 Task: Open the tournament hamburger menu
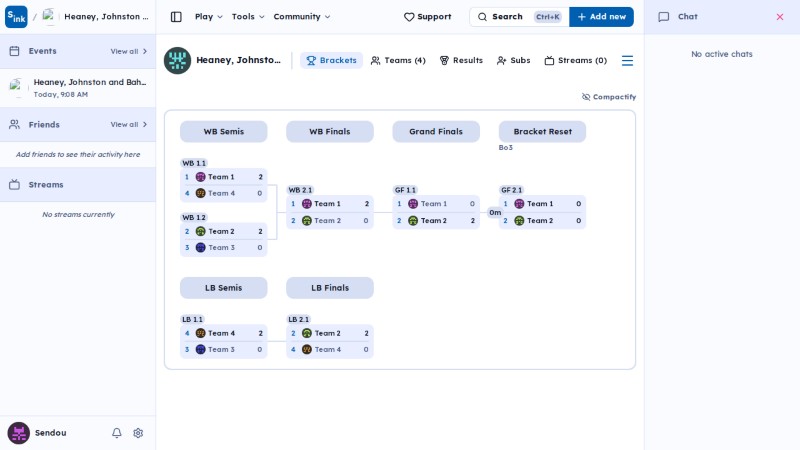627,61
